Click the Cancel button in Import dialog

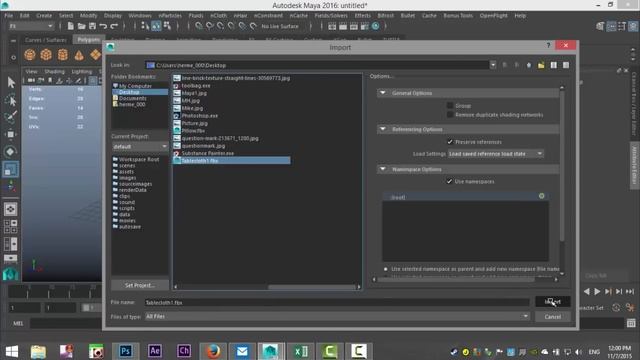[553, 317]
